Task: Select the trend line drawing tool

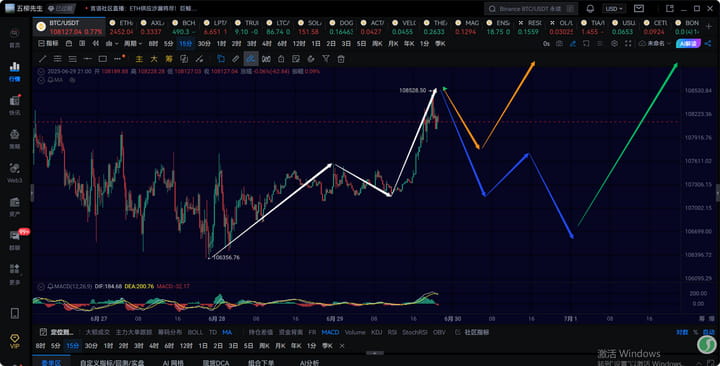Action: (x=42, y=59)
